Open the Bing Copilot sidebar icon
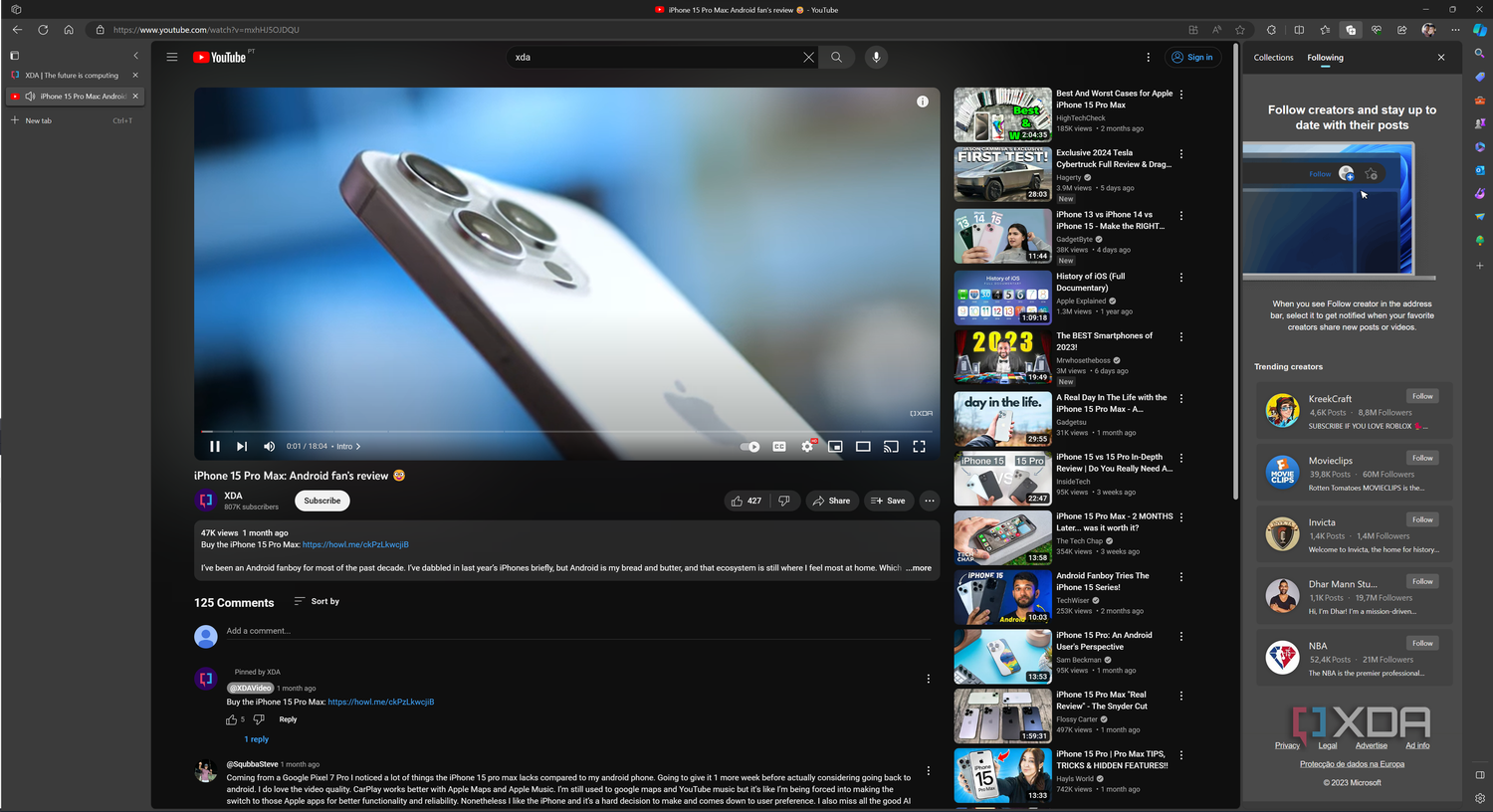 (1480, 30)
